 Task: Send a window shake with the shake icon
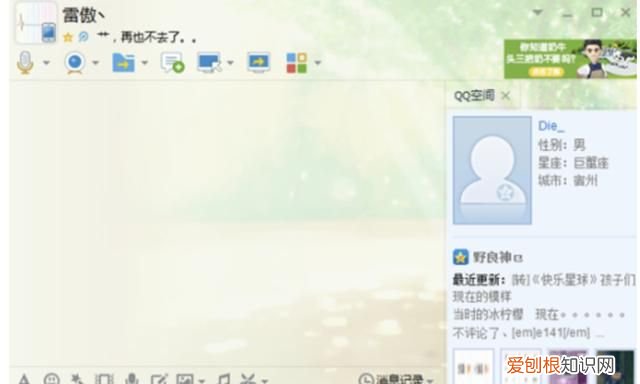[104, 380]
